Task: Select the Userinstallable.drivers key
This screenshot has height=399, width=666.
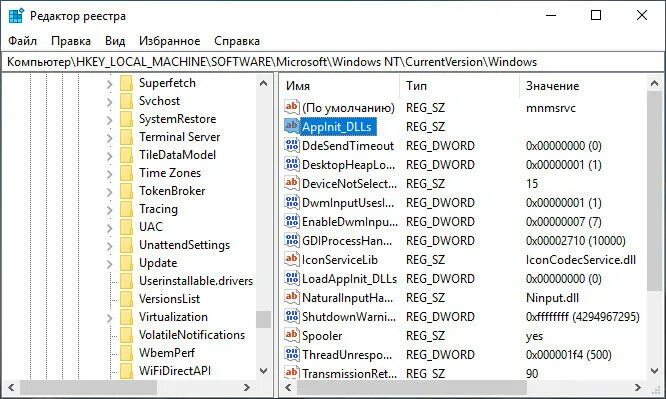Action: click(x=196, y=281)
